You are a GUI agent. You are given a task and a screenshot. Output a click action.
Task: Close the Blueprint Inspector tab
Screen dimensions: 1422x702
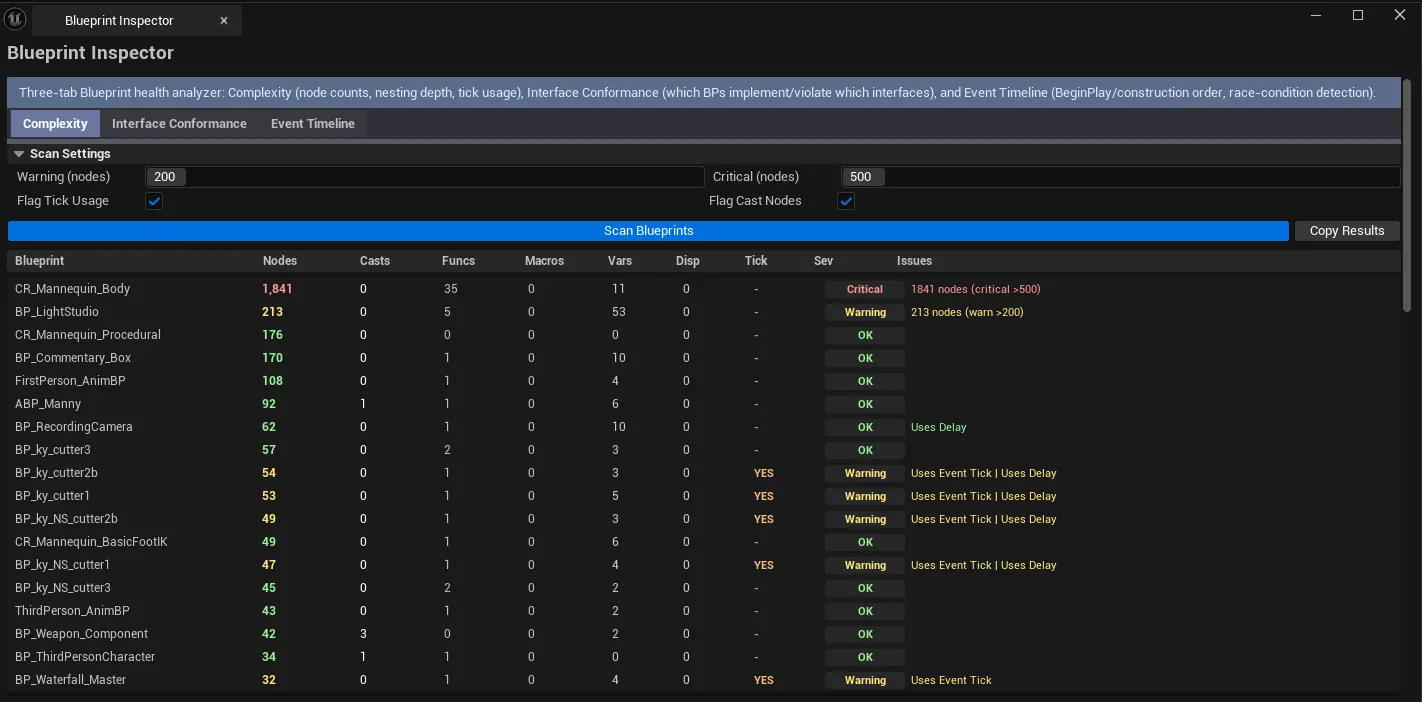pos(224,21)
